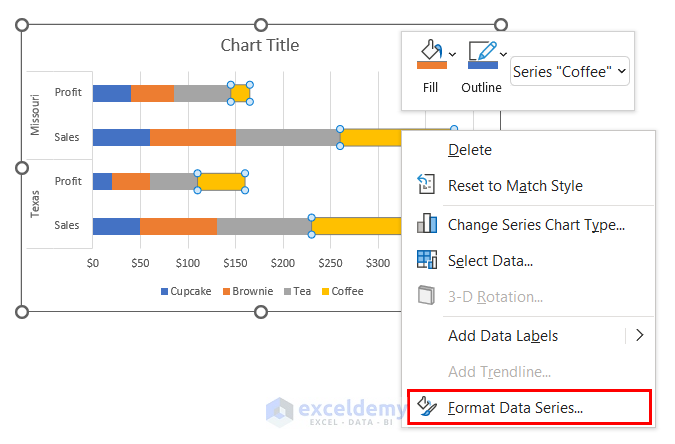Image resolution: width=675 pixels, height=444 pixels.
Task: Click the top-center chart resize handle
Action: point(262,24)
